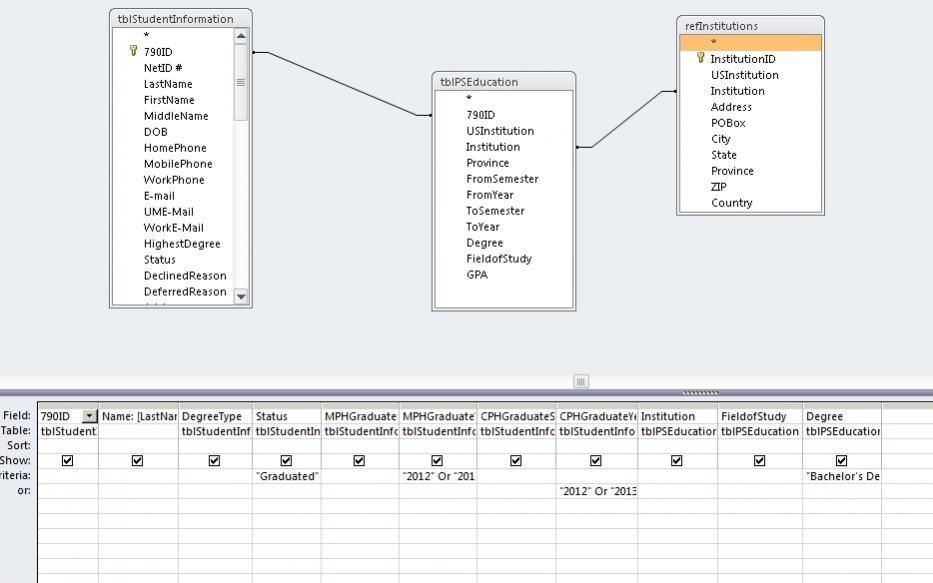Click the "Graduated" criteria cell

(x=287, y=476)
